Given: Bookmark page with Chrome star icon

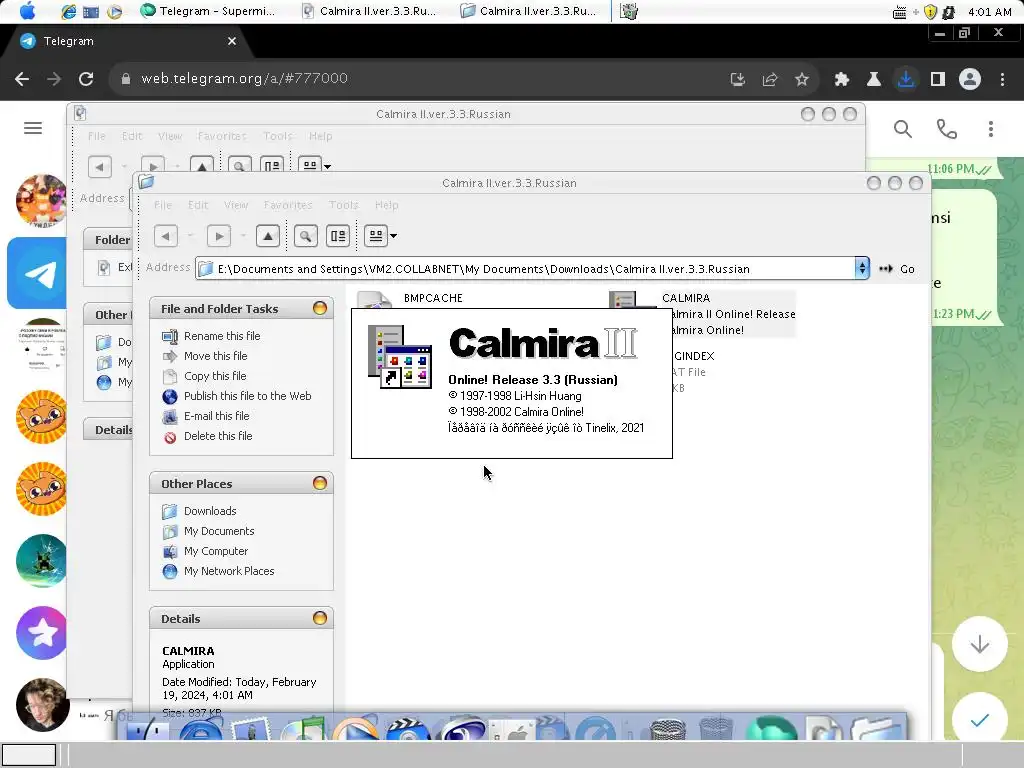Looking at the screenshot, I should click(x=802, y=79).
